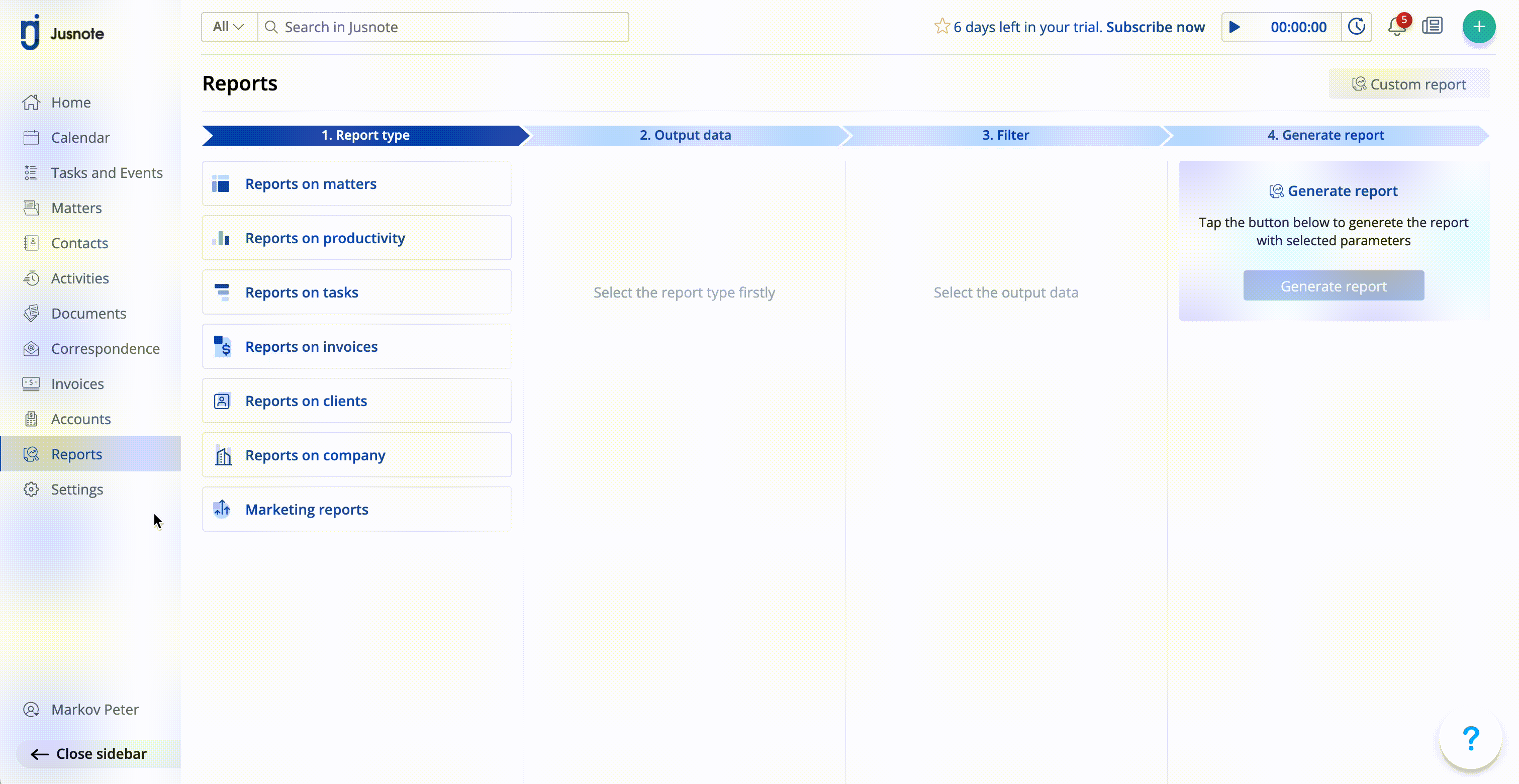Image resolution: width=1519 pixels, height=784 pixels.
Task: Click the clients person icon
Action: 222,402
